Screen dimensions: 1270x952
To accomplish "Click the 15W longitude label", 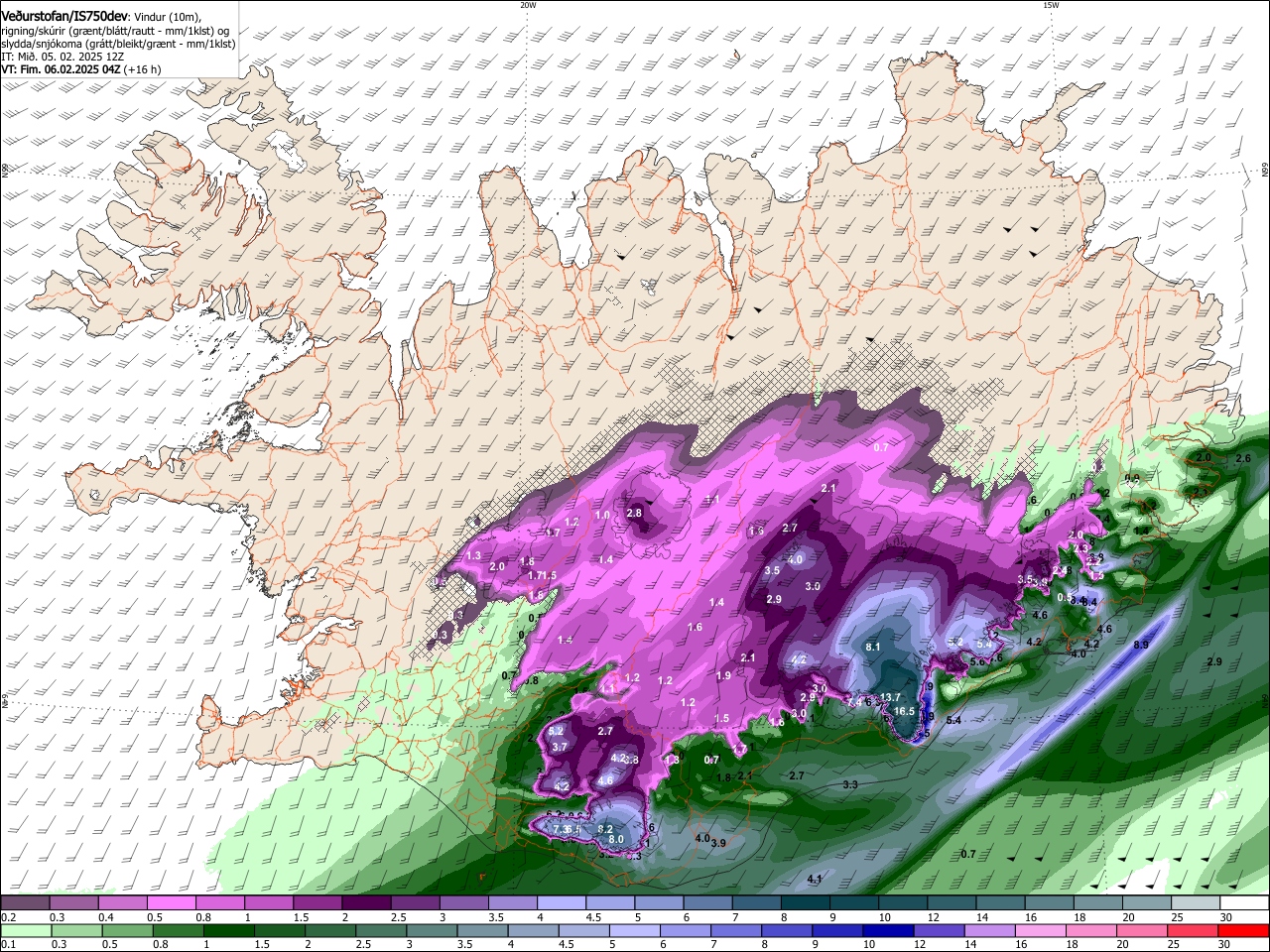I will click(x=1051, y=5).
